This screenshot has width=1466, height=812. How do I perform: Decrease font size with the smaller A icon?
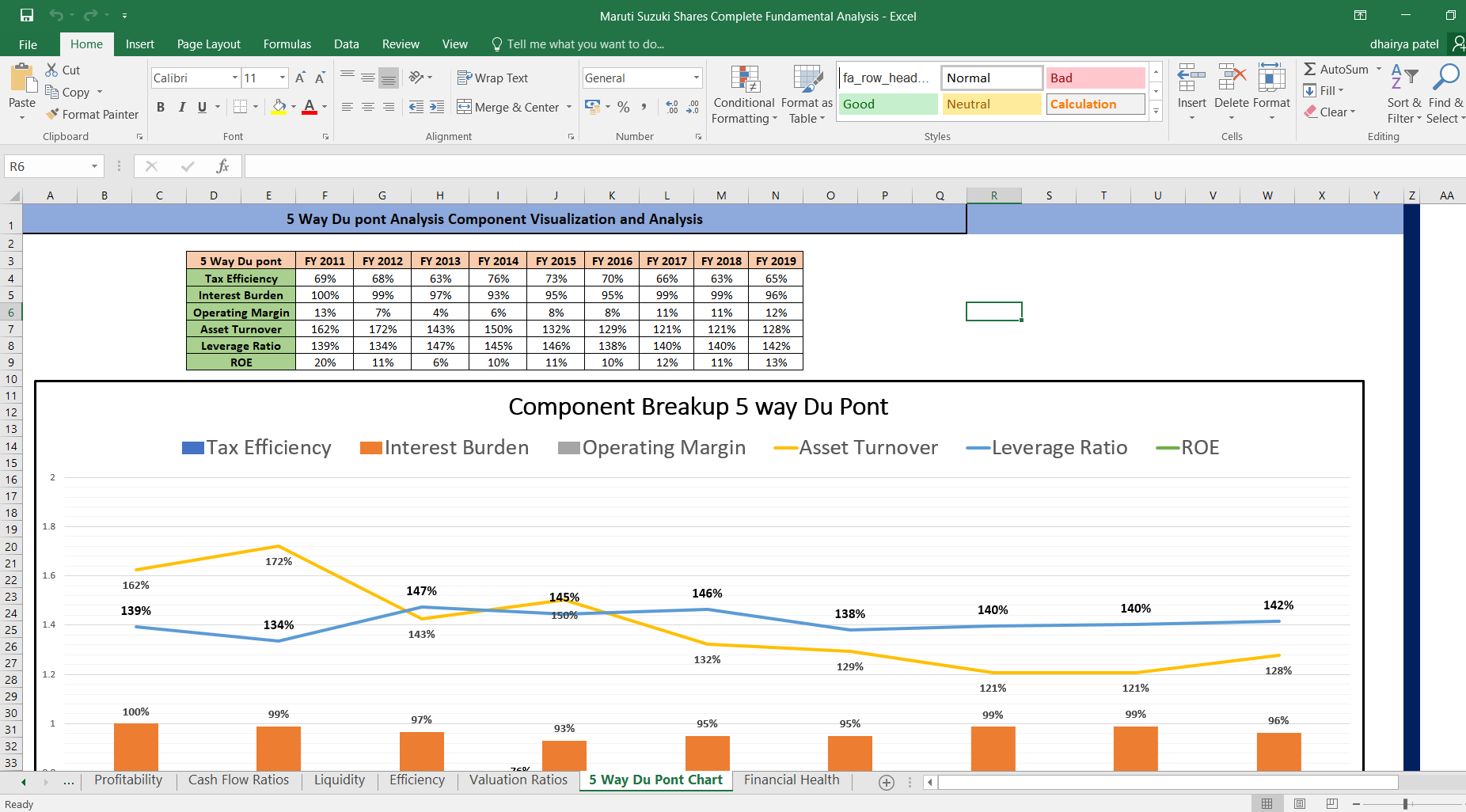click(320, 78)
